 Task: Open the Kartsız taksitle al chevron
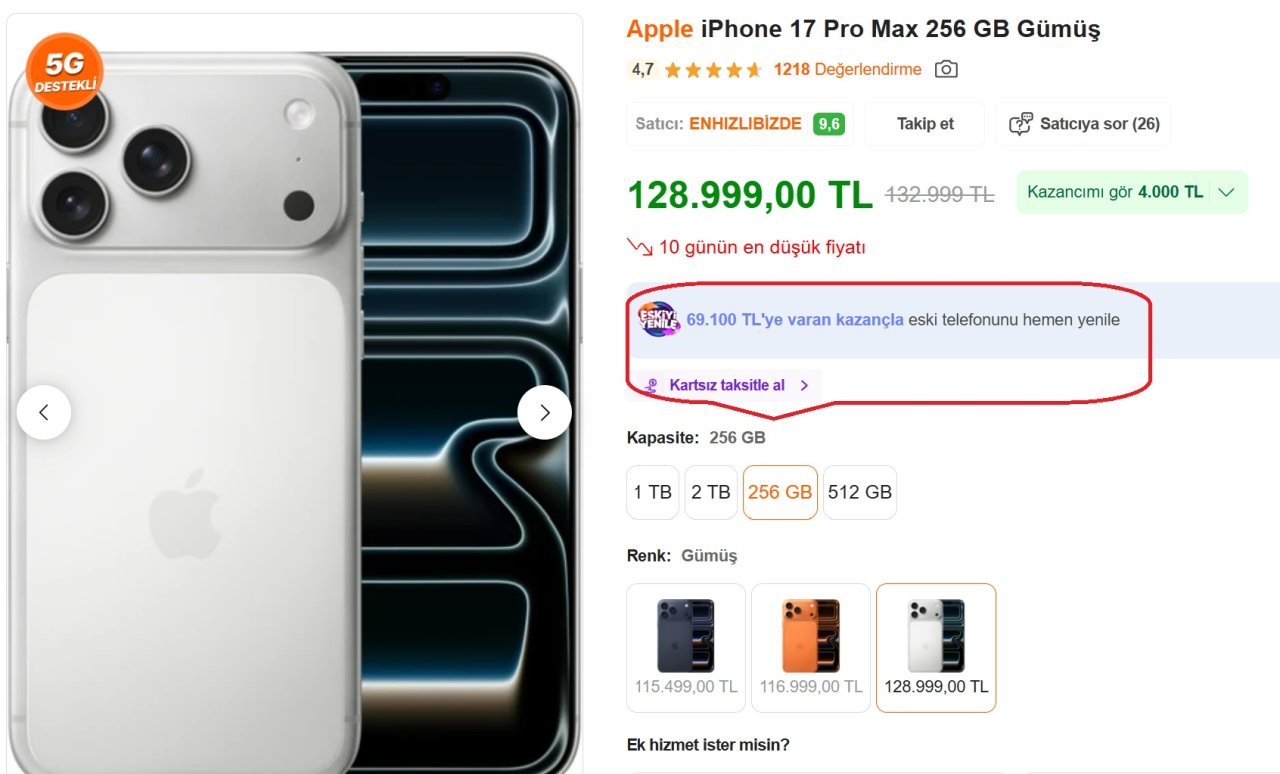tap(804, 385)
